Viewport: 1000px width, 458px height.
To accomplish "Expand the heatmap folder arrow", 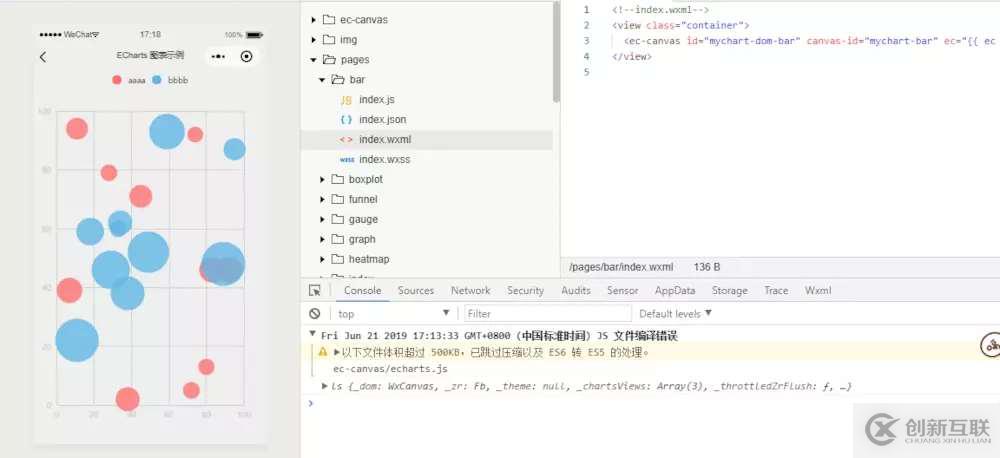I will (322, 260).
